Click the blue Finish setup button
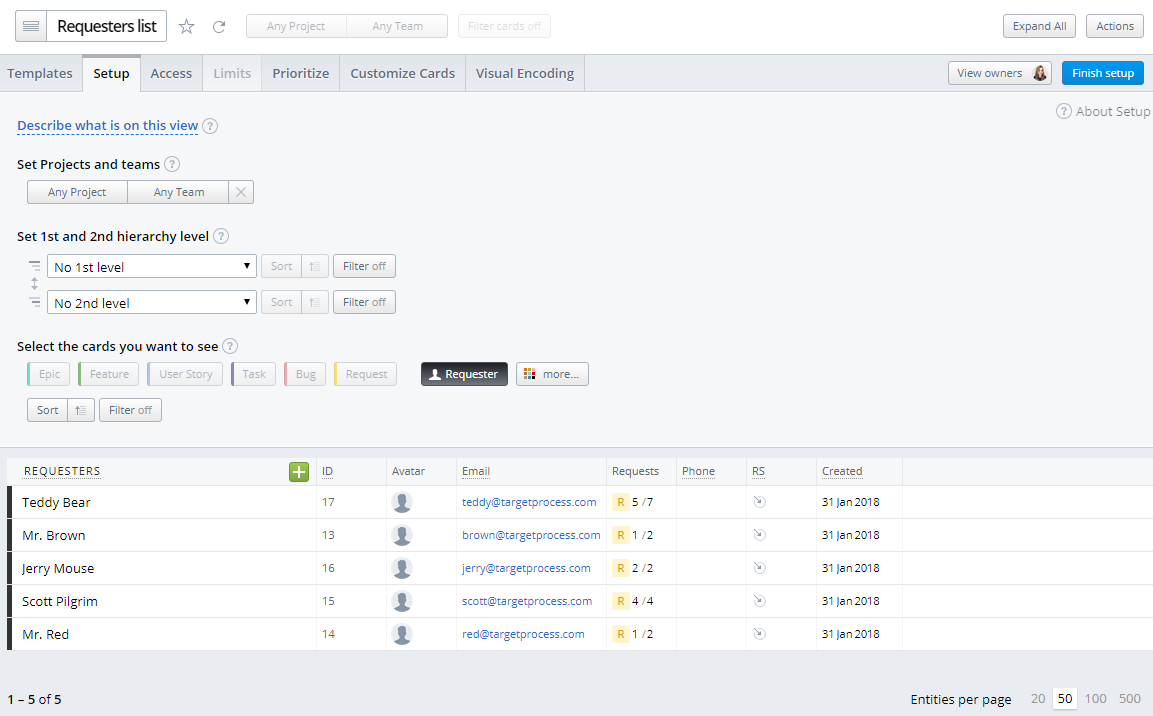1153x716 pixels. tap(1102, 73)
